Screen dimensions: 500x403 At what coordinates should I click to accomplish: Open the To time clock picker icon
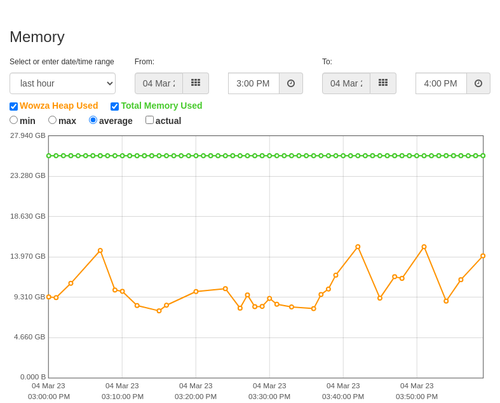pos(478,83)
